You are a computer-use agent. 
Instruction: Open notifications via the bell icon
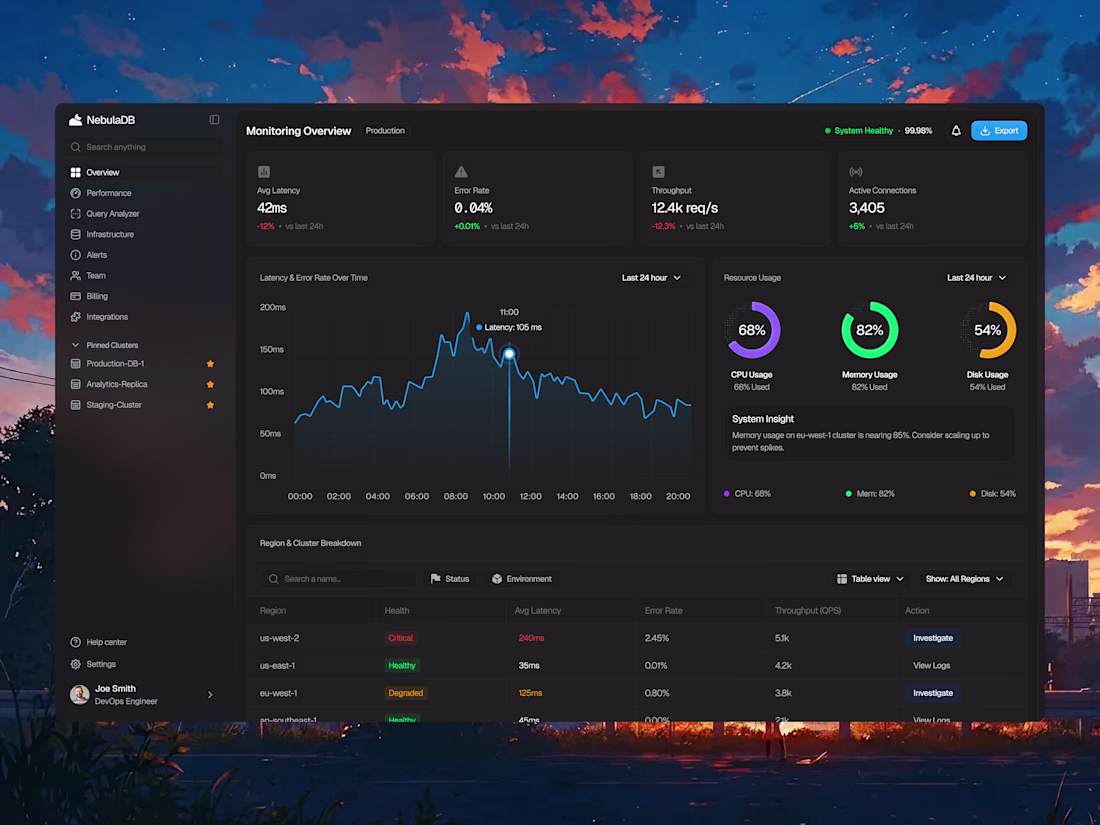click(955, 130)
